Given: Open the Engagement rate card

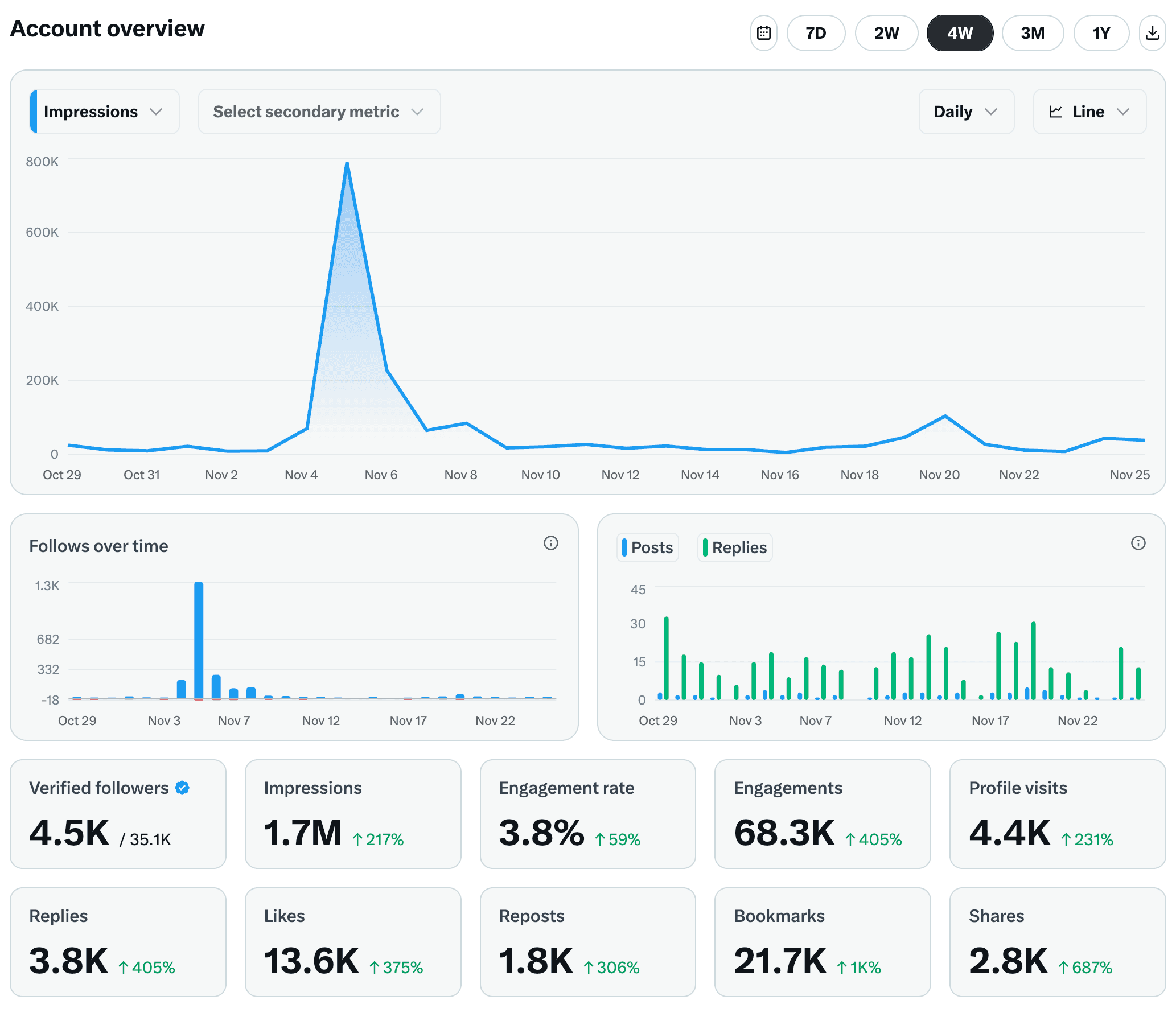Looking at the screenshot, I should [x=587, y=813].
